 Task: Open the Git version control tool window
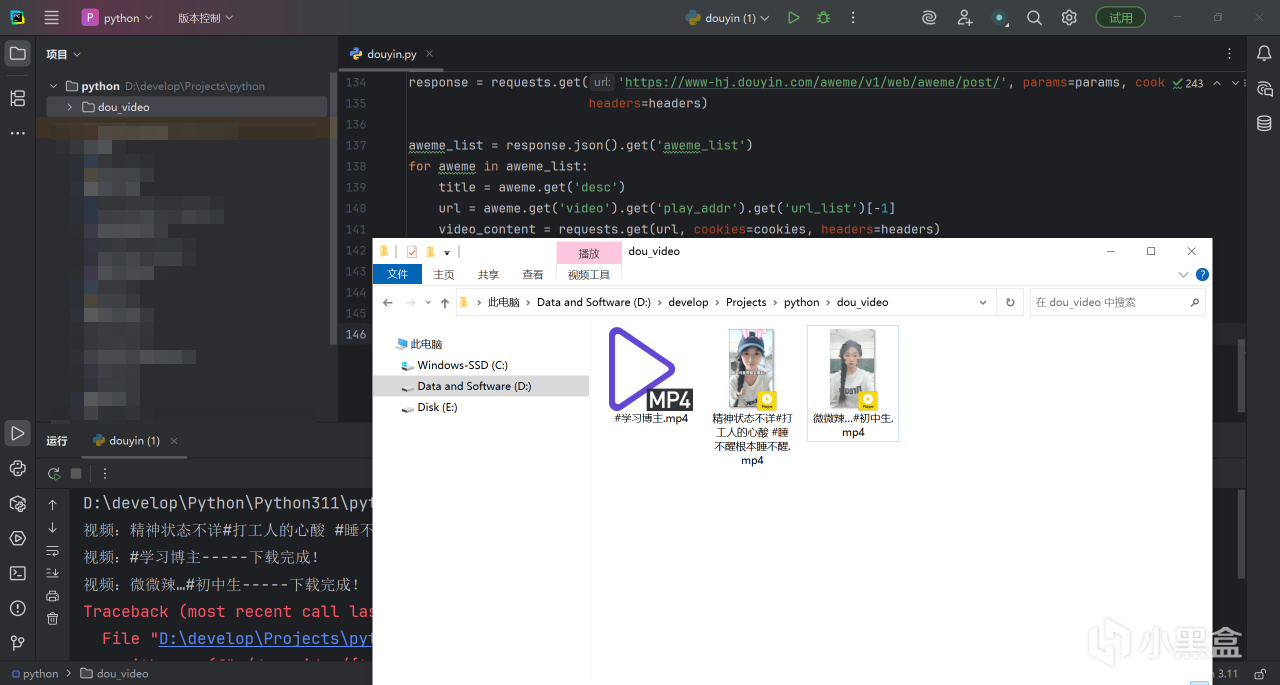point(17,643)
